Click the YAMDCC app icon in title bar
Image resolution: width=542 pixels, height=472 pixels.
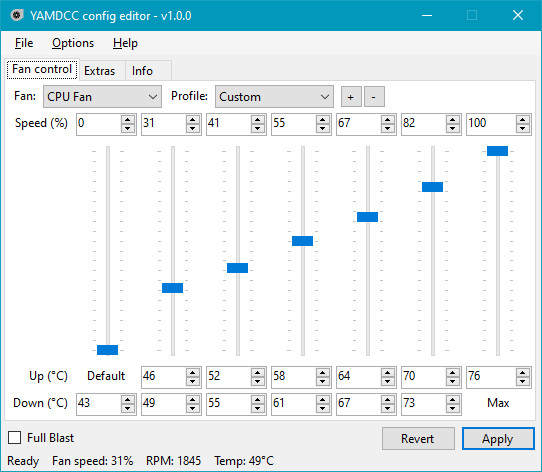16,15
